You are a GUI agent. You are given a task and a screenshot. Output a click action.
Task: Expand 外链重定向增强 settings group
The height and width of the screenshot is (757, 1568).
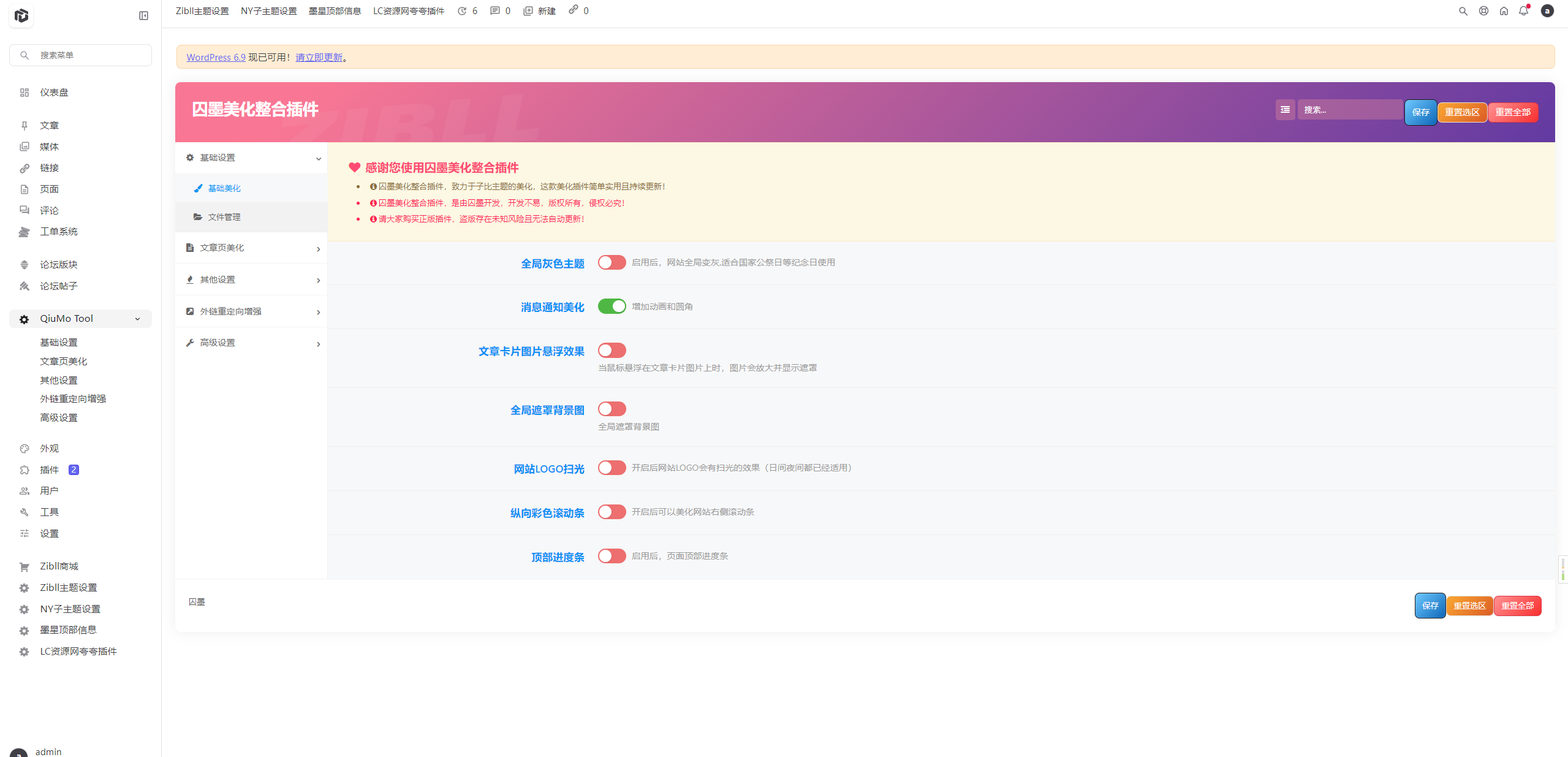251,311
